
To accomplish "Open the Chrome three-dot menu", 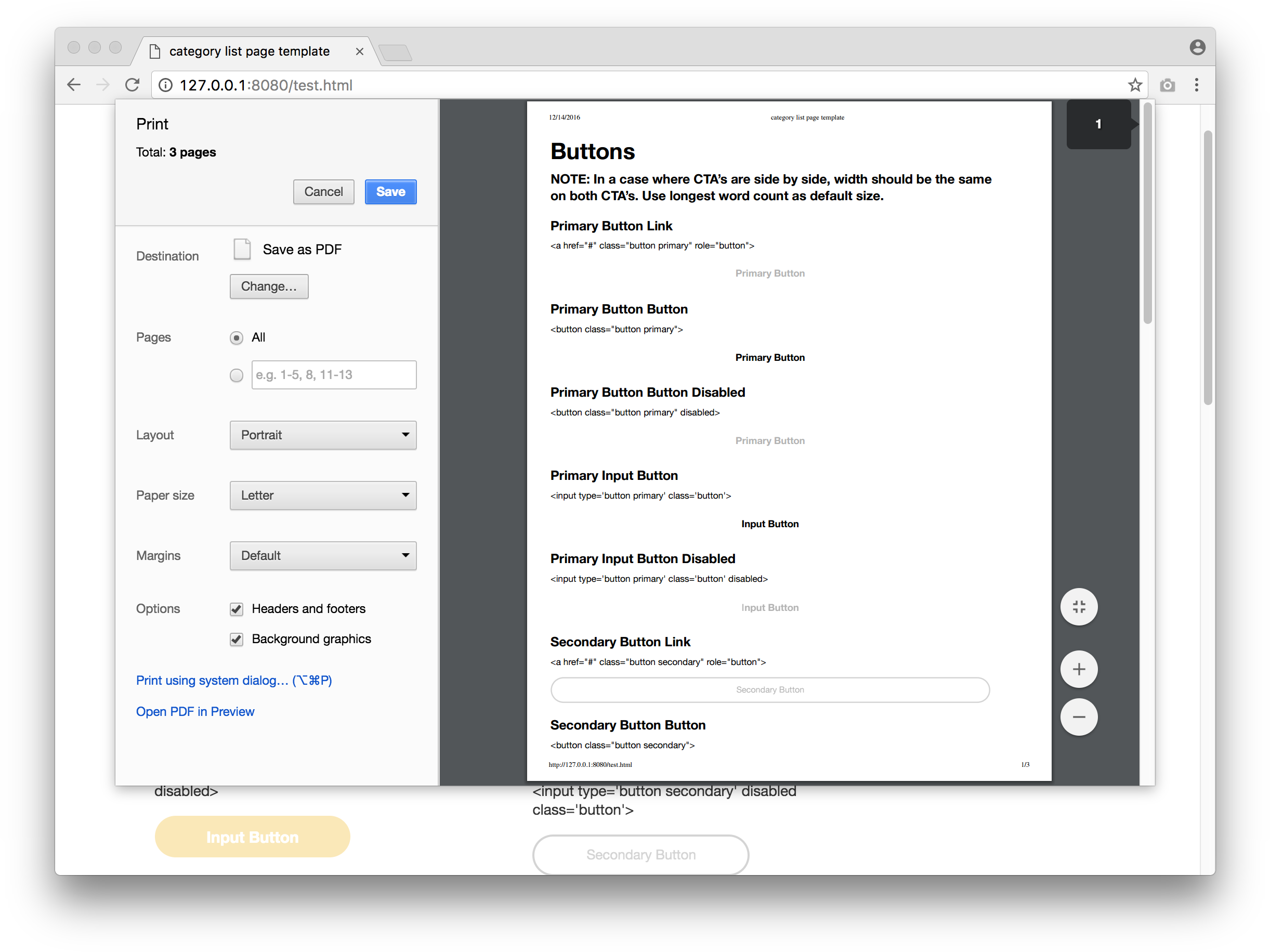I will tap(1196, 86).
